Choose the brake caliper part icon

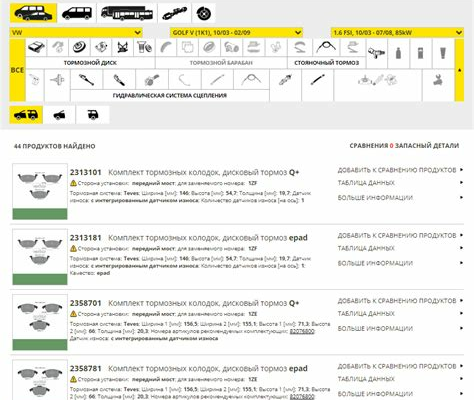point(101,47)
